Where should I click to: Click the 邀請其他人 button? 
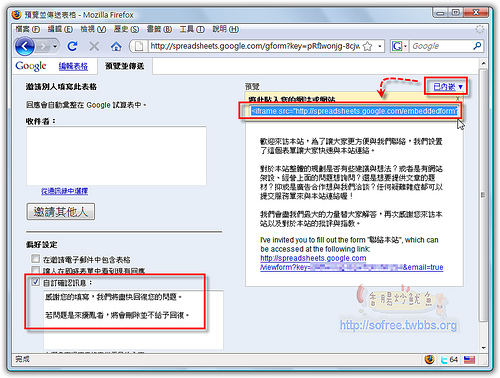[61, 212]
